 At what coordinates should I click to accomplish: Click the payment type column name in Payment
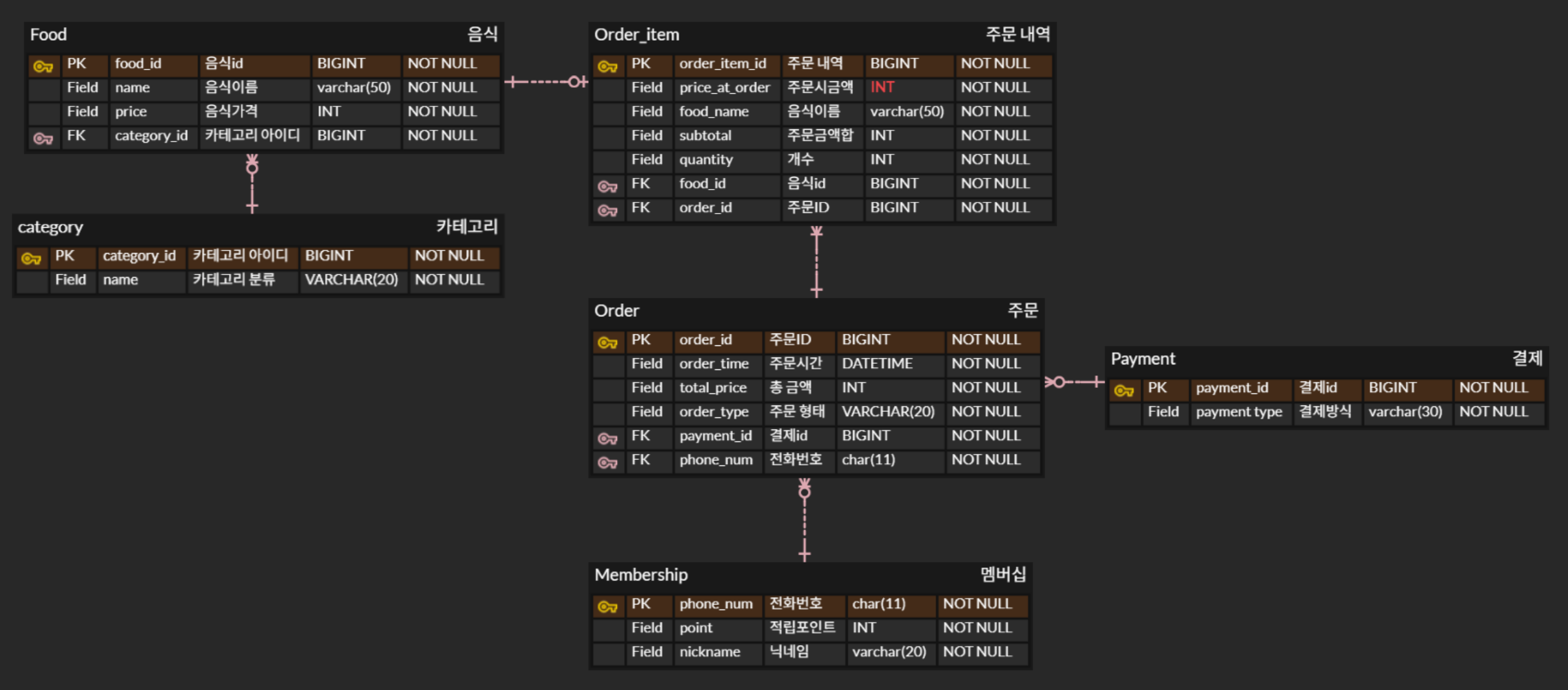pyautogui.click(x=1239, y=412)
